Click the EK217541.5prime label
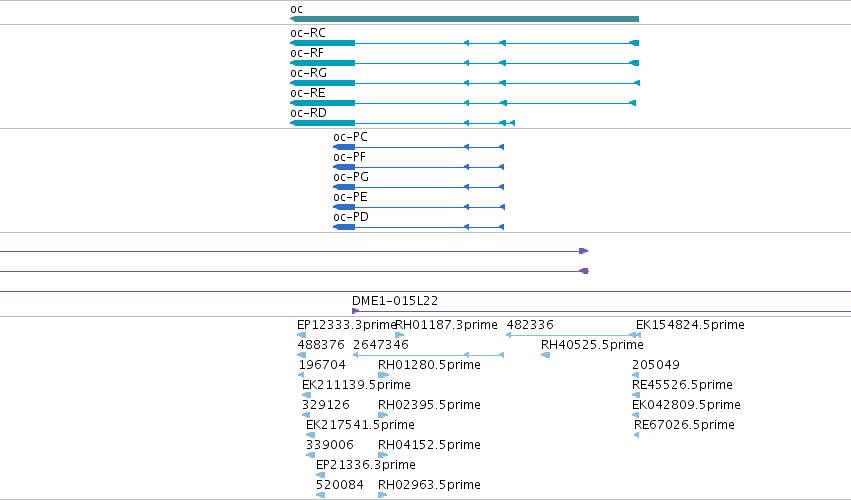This screenshot has width=851, height=500. point(360,425)
